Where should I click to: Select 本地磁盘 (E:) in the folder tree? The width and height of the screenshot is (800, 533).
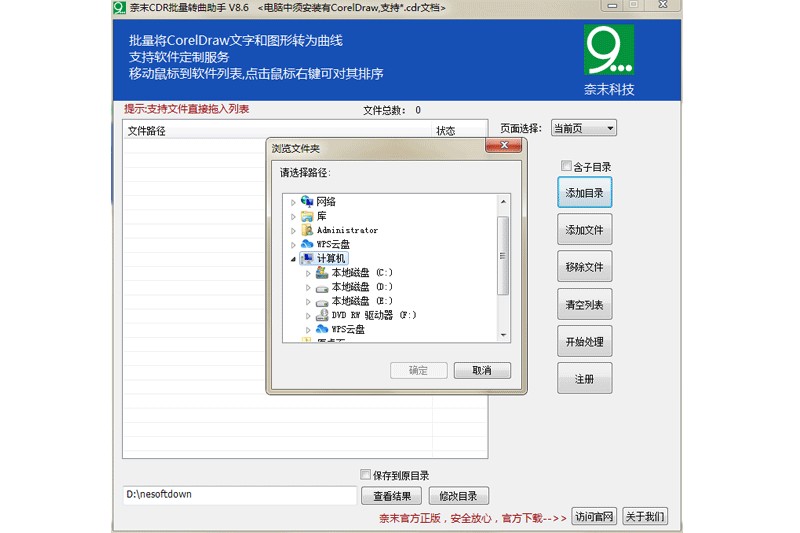click(x=362, y=301)
